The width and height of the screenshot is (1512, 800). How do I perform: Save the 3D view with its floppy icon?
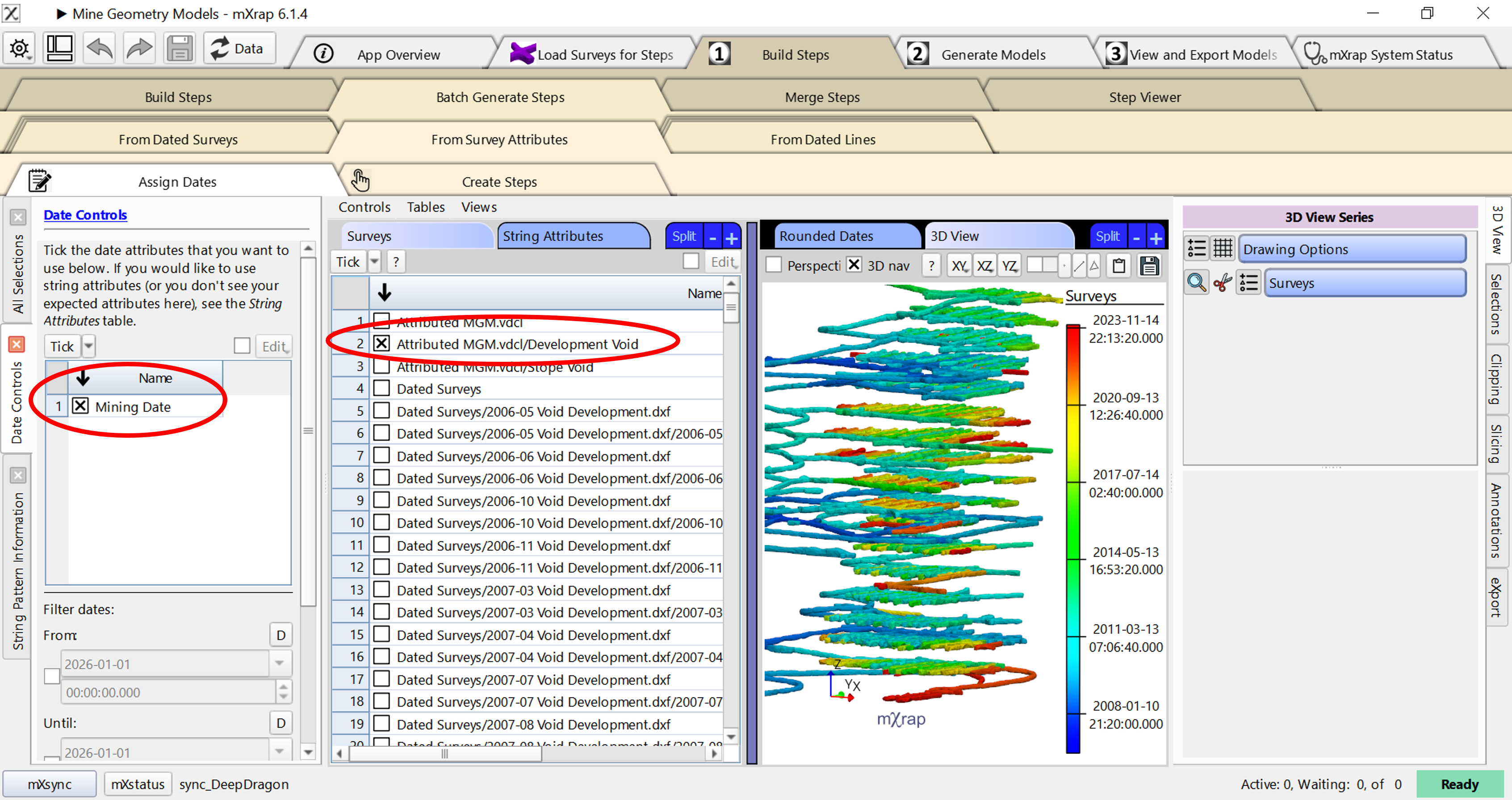click(1149, 266)
